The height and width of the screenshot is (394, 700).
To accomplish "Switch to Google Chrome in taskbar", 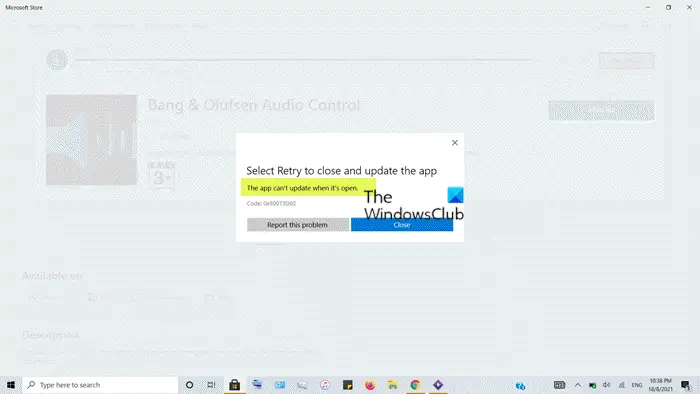I will [x=415, y=385].
